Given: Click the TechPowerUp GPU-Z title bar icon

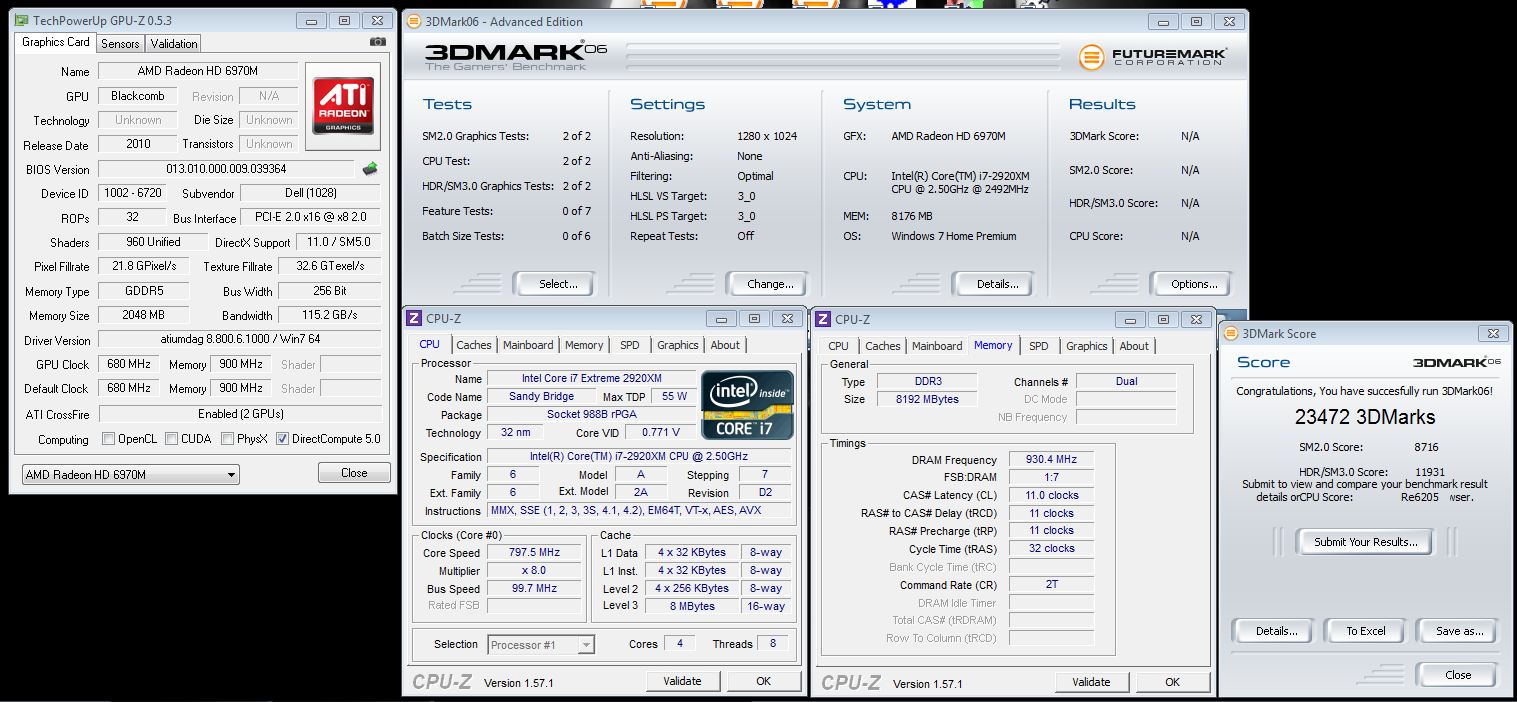Looking at the screenshot, I should (21, 20).
